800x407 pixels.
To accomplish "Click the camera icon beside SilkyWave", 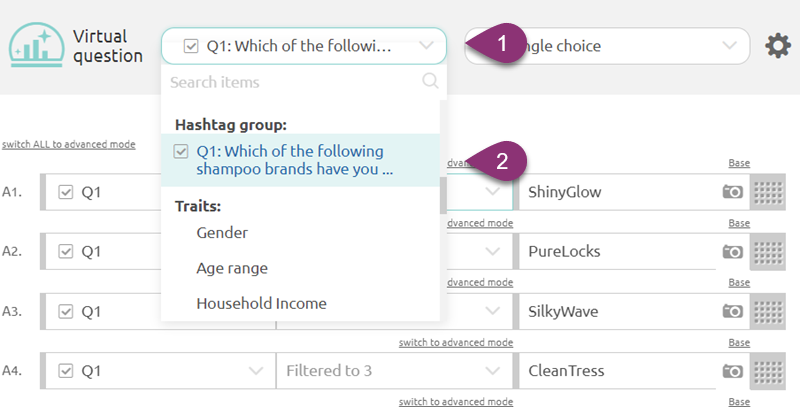I will point(733,311).
